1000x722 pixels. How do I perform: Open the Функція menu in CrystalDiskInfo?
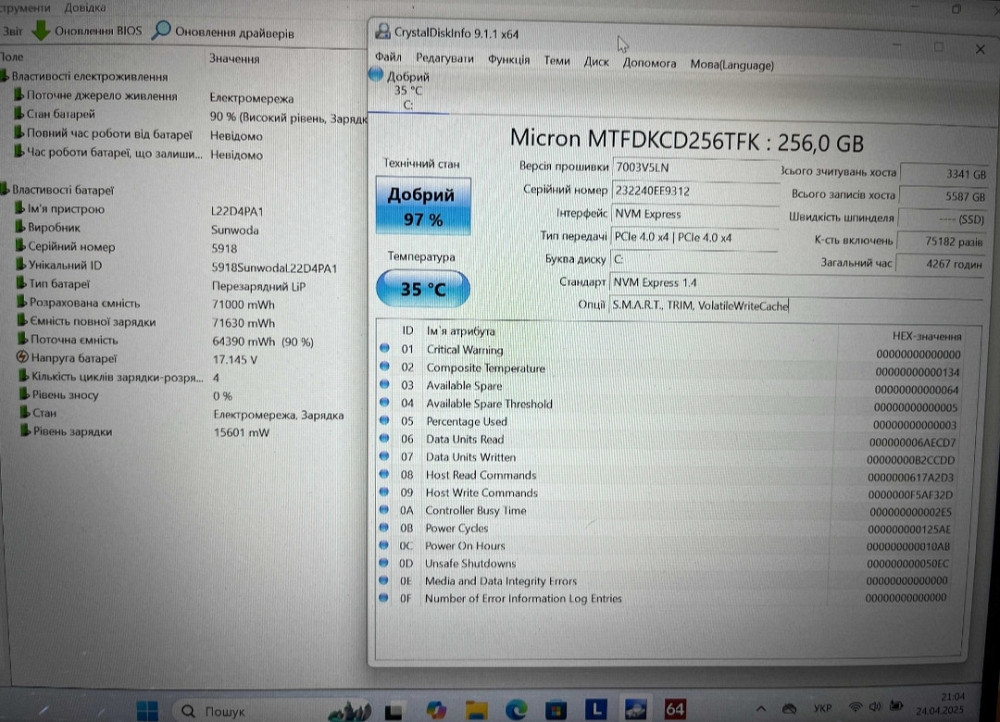pos(510,59)
